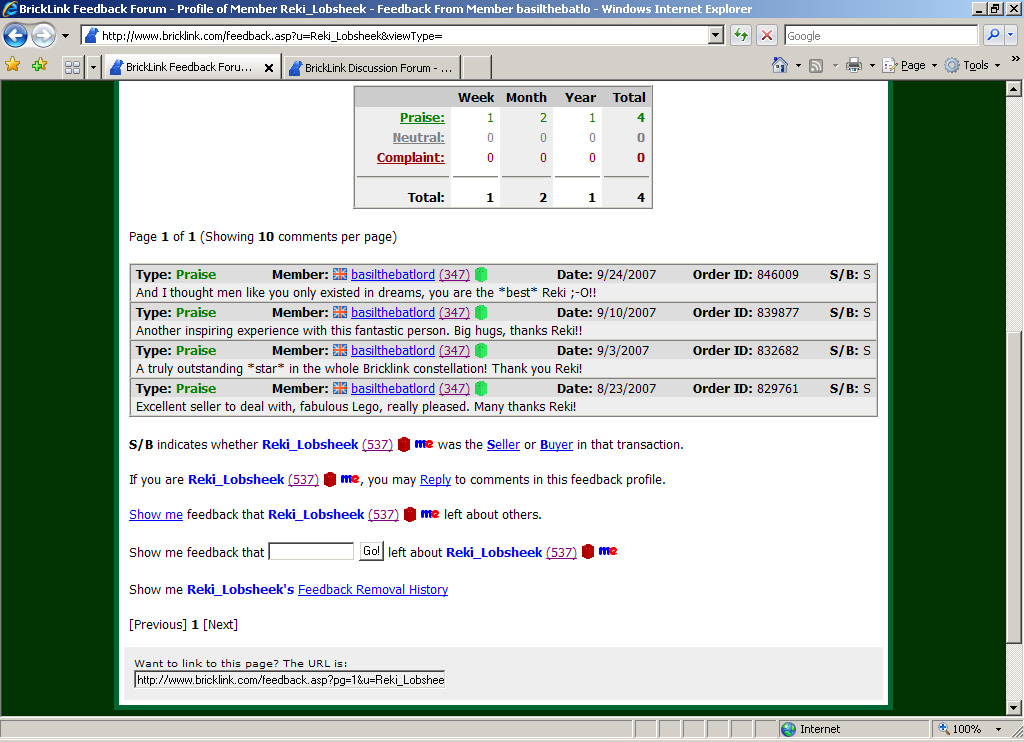This screenshot has height=742, width=1024.
Task: Expand the zoom level dropdown arrow
Action: point(998,730)
